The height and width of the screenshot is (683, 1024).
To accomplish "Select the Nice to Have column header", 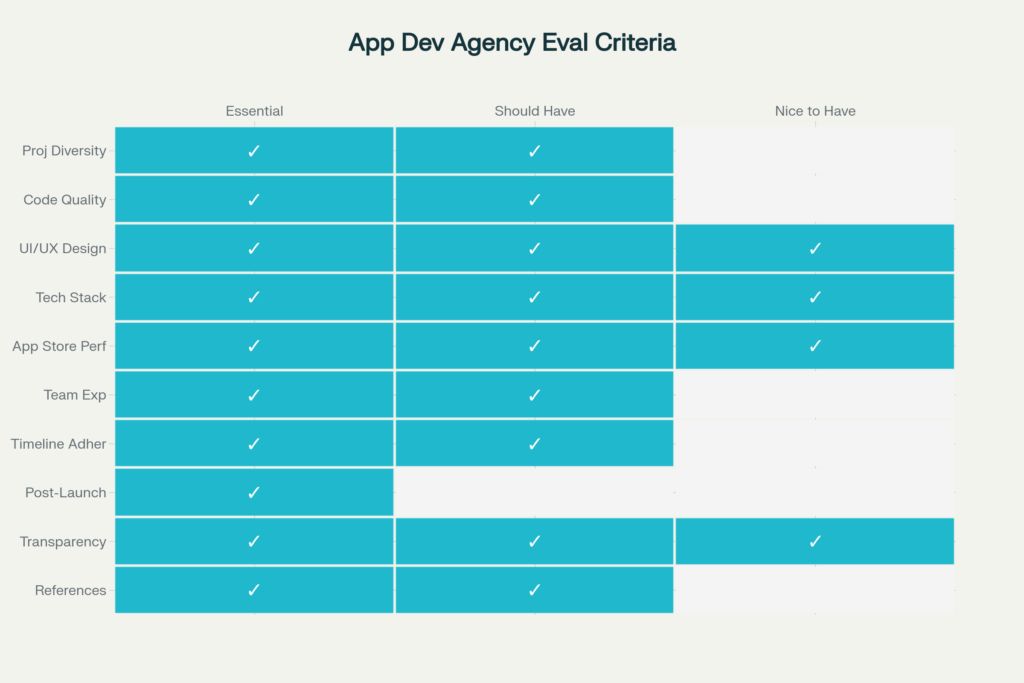I will pos(815,111).
